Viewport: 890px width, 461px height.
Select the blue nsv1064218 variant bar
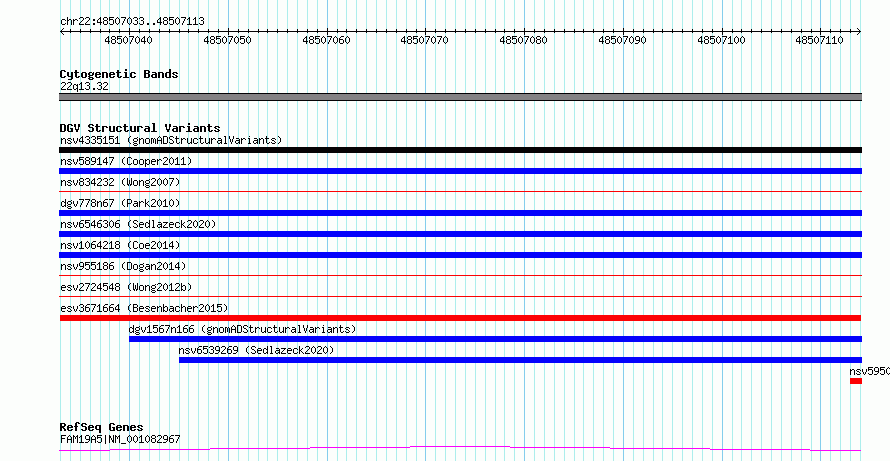tap(460, 255)
